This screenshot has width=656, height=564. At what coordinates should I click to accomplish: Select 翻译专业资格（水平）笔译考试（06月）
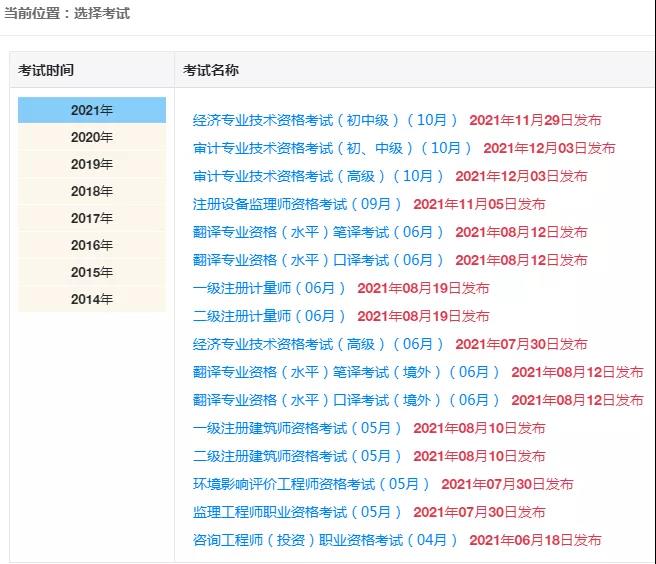[x=318, y=232]
